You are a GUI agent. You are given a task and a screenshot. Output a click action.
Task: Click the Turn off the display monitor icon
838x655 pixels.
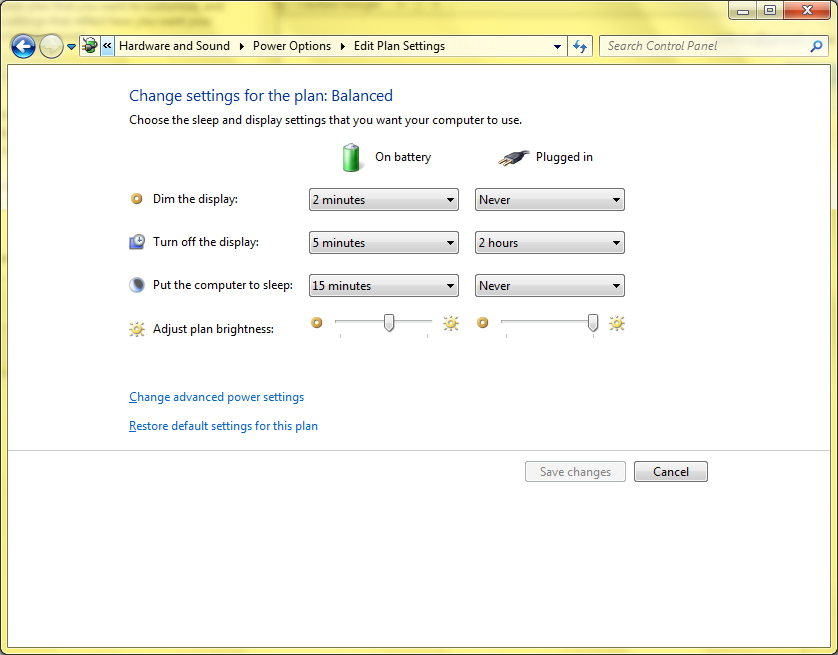(137, 242)
